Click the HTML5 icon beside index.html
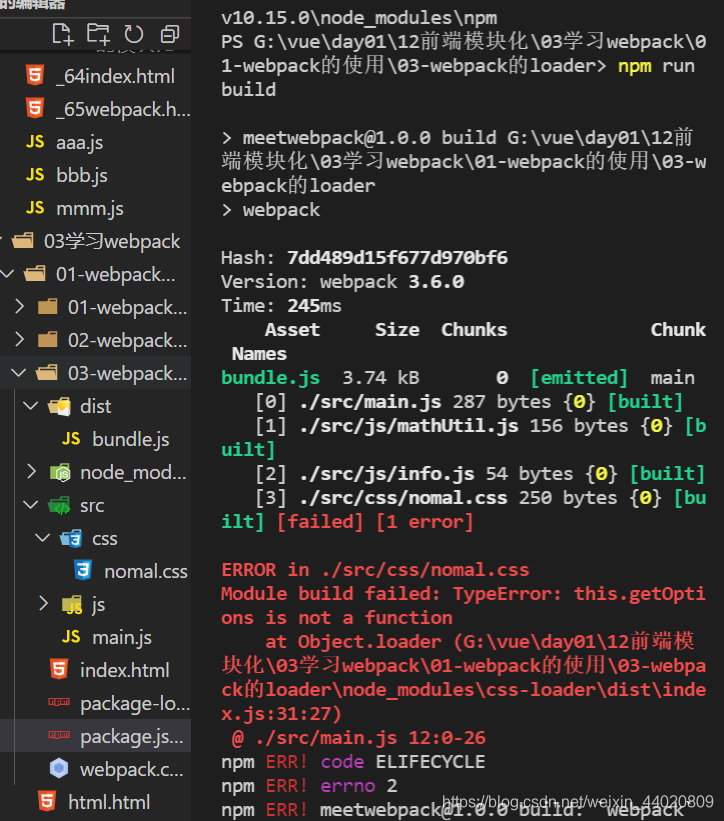Viewport: 724px width, 821px height. pos(59,670)
